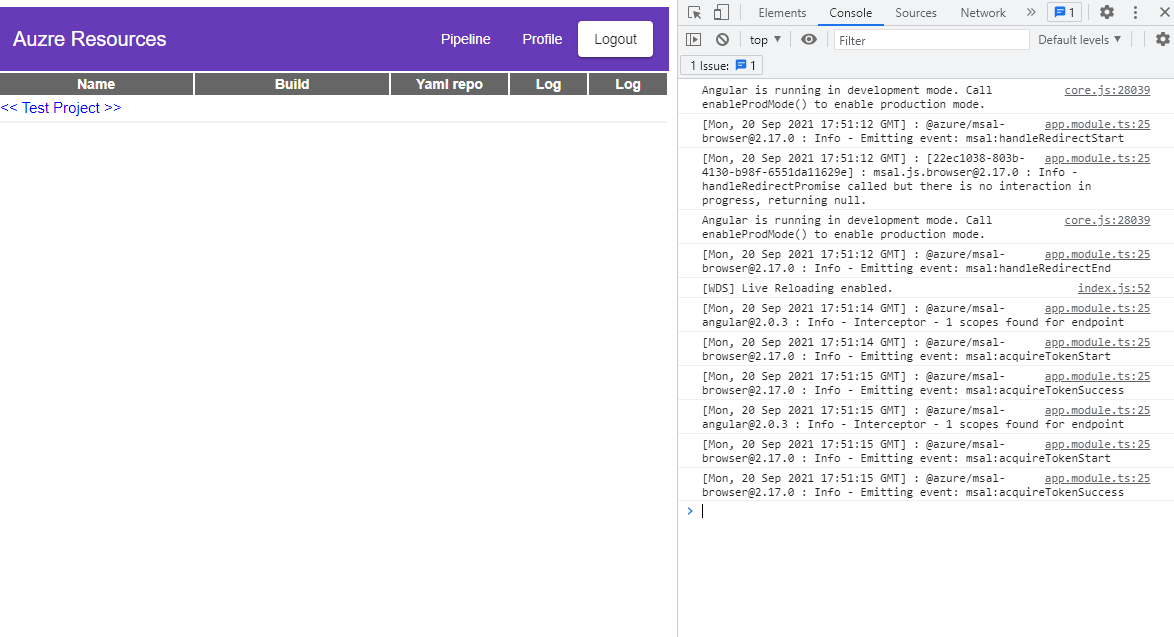Screen dimensions: 1174x637
Task: Open the console settings gear on the right
Action: tap(1160, 39)
